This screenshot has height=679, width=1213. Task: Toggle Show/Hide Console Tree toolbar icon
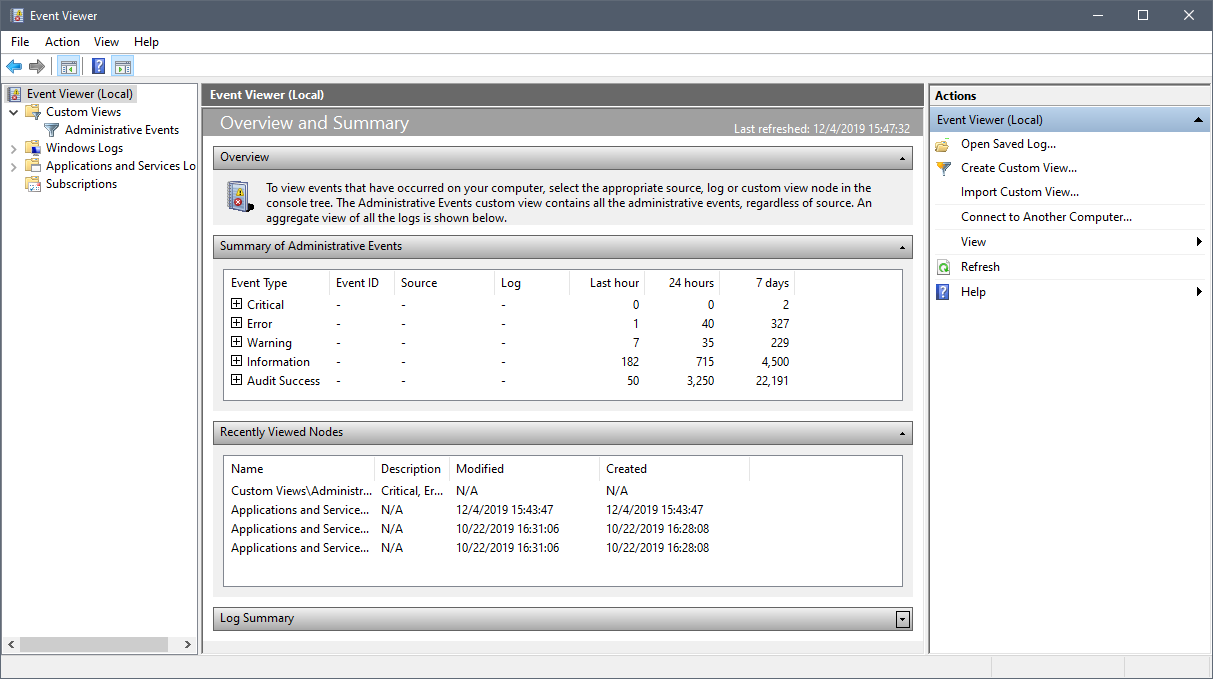tap(68, 67)
